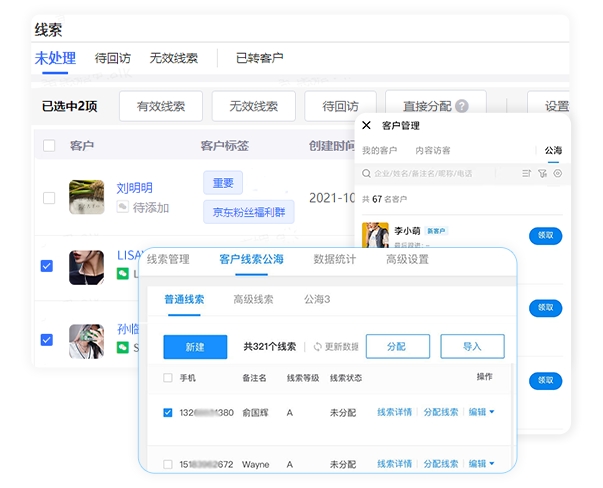Click the help icon beside 直接分配
This screenshot has width=603, height=488.
[462, 106]
